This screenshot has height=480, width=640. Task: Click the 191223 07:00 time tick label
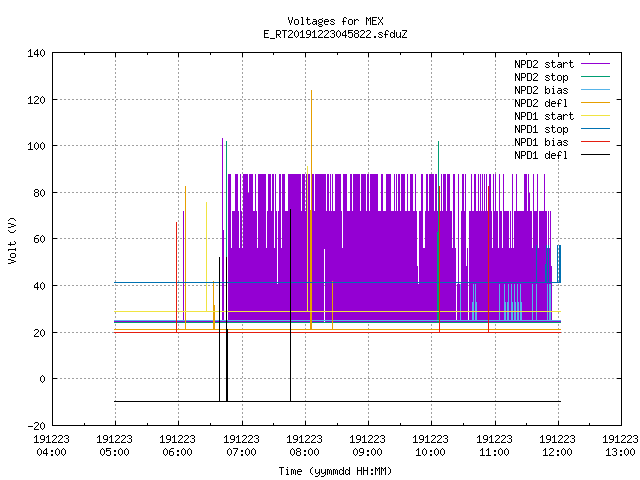[242, 446]
